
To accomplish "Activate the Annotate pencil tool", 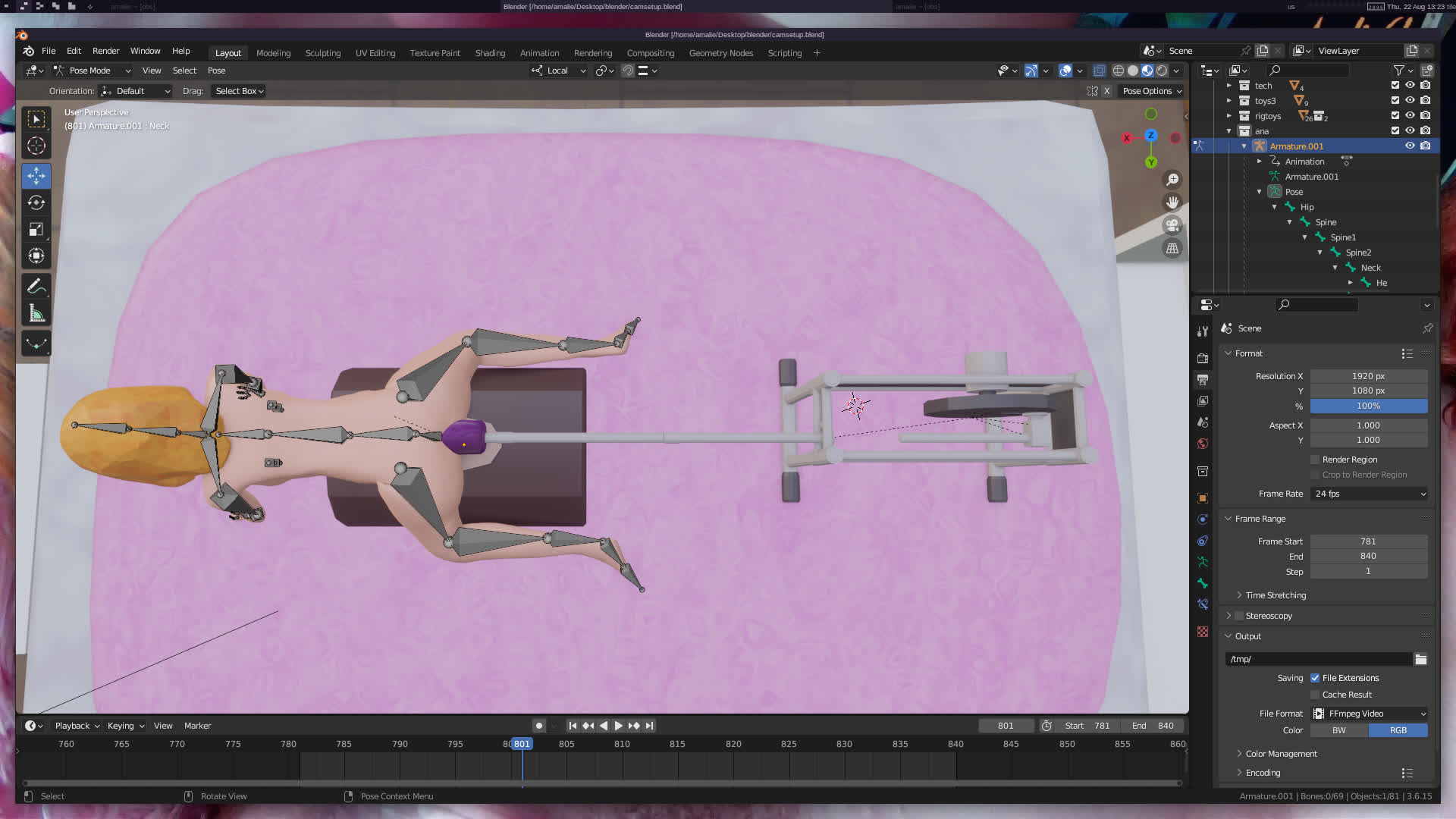I will (x=36, y=287).
